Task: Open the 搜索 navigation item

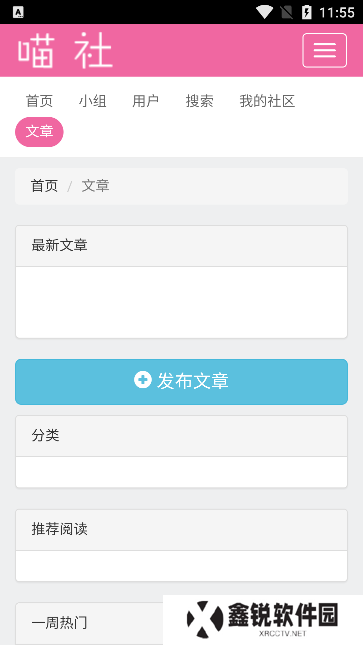Action: (x=199, y=101)
